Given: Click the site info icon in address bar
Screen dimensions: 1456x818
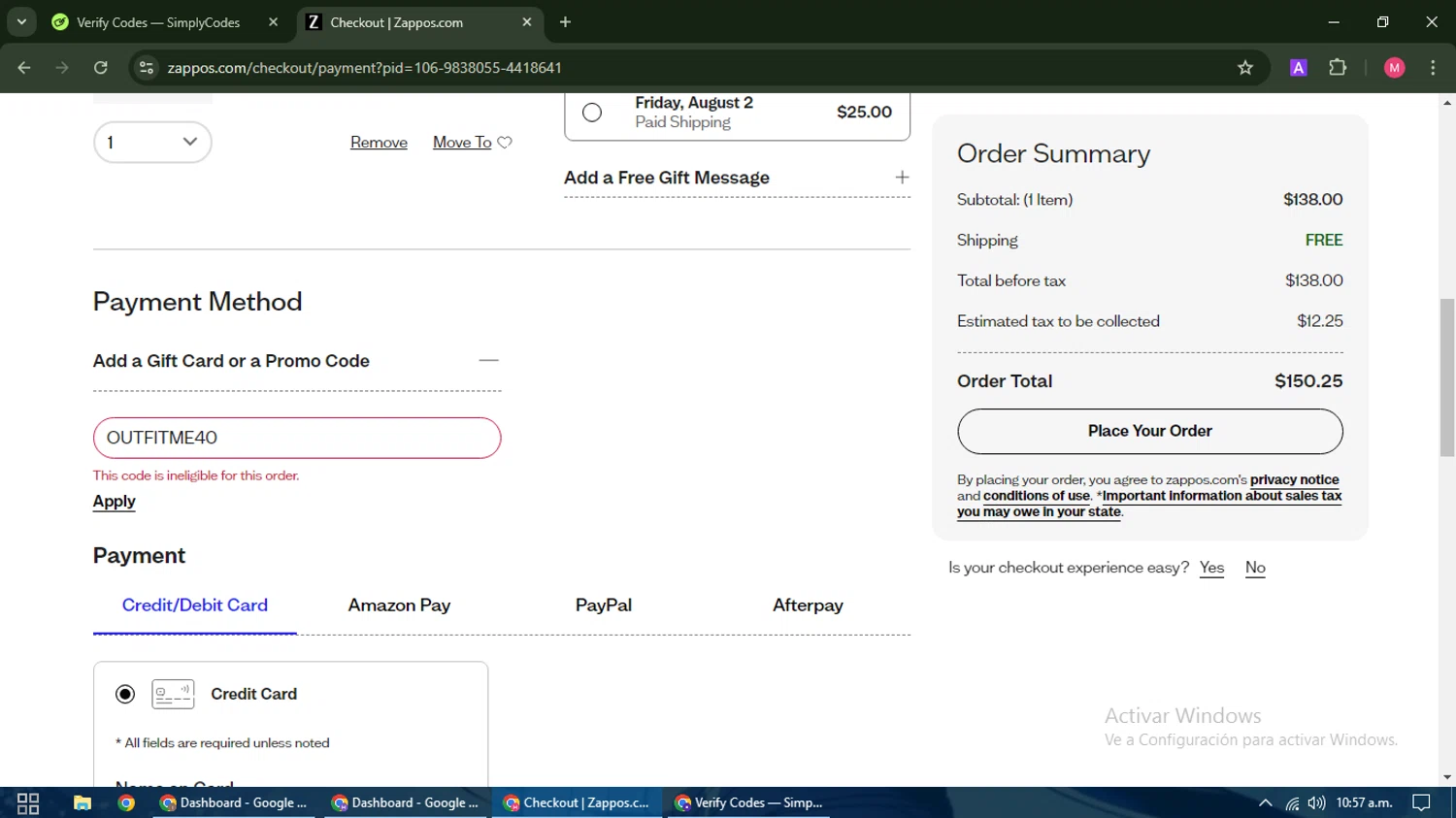Looking at the screenshot, I should 147,68.
